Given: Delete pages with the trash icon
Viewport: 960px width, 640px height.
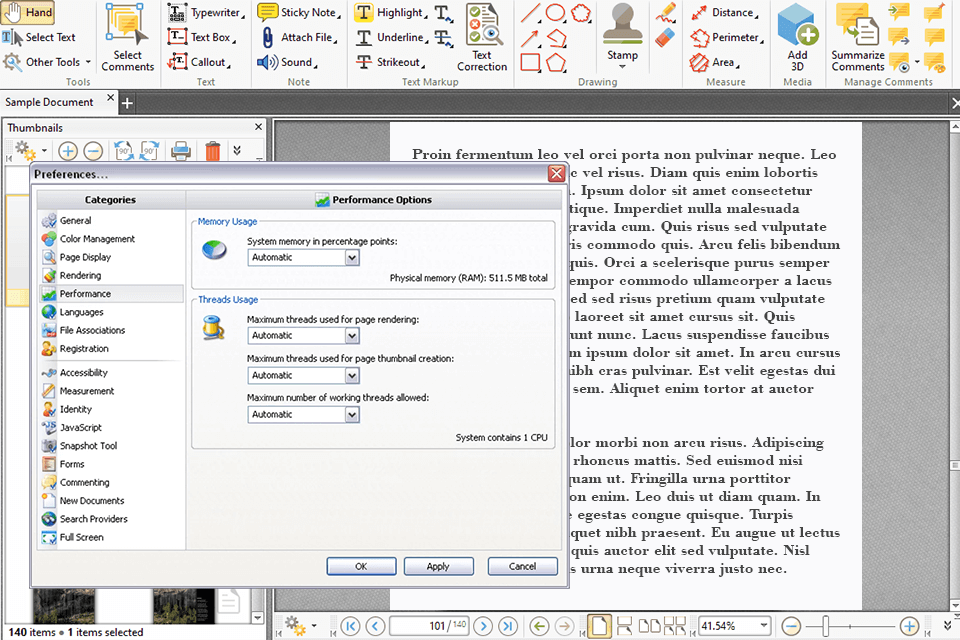Looking at the screenshot, I should (212, 151).
